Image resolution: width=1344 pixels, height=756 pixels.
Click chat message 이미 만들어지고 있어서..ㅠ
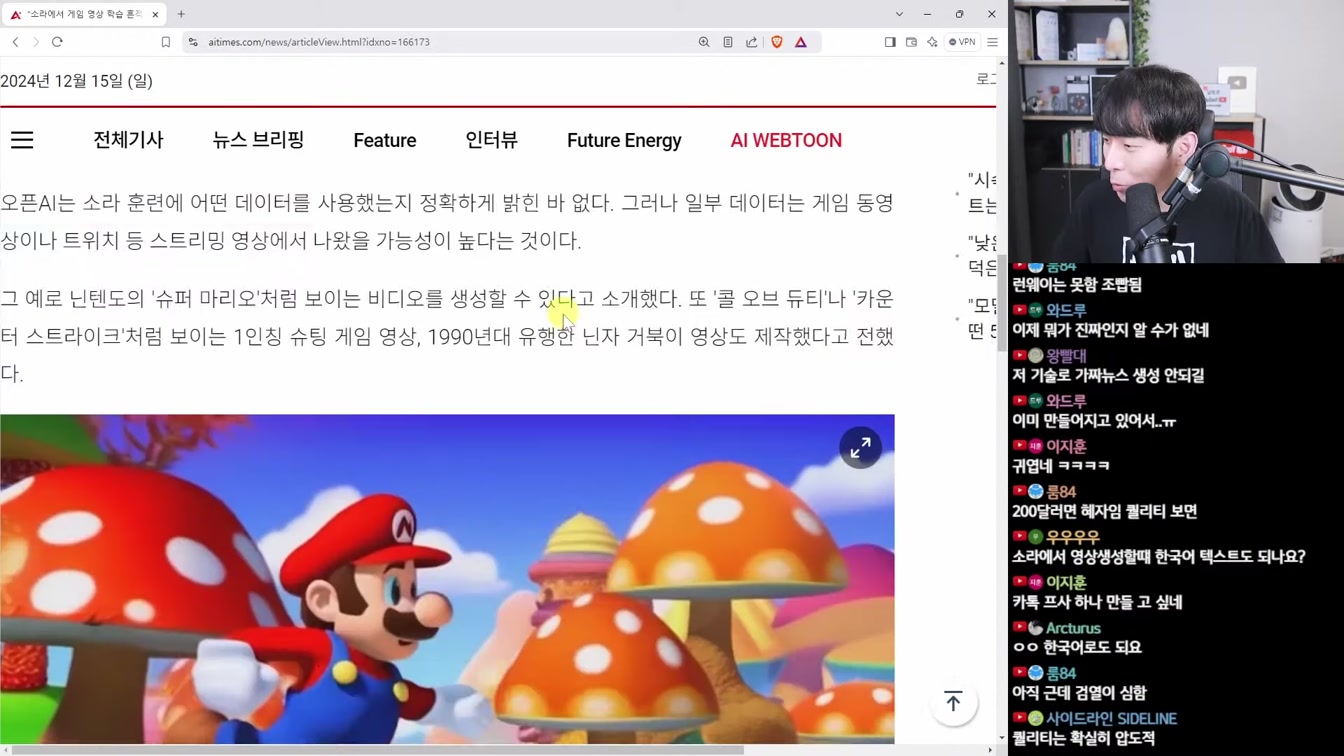coord(1094,421)
